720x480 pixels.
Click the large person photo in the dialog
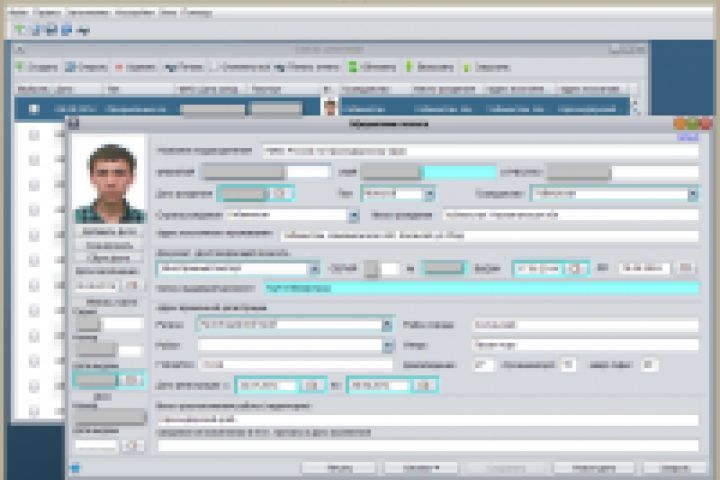(x=110, y=180)
